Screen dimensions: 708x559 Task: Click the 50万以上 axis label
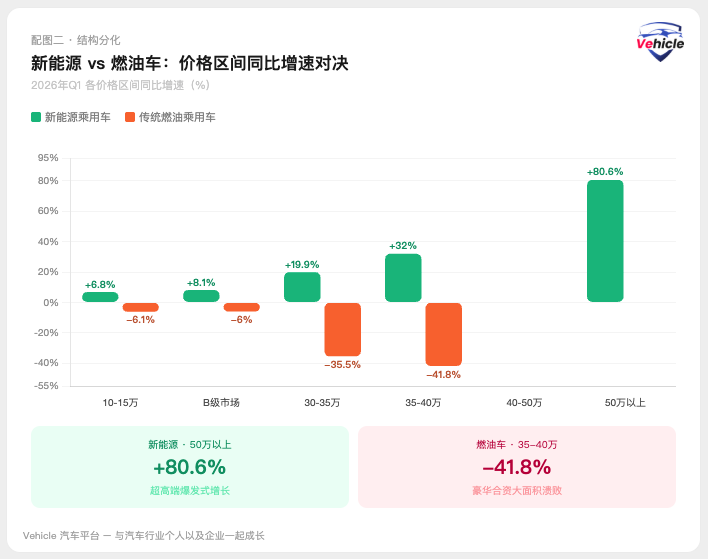[x=625, y=403]
